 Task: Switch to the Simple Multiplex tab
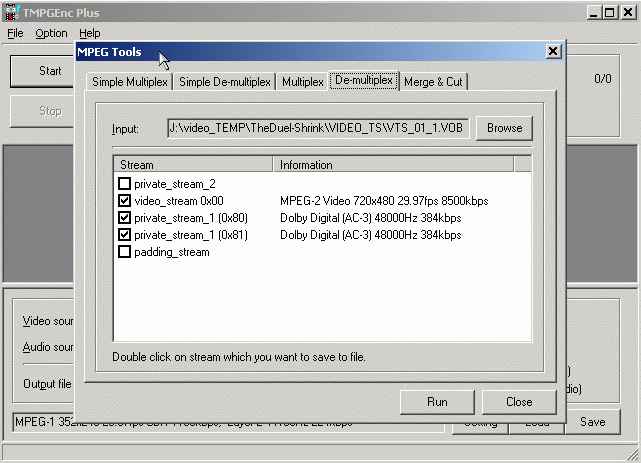(x=130, y=82)
